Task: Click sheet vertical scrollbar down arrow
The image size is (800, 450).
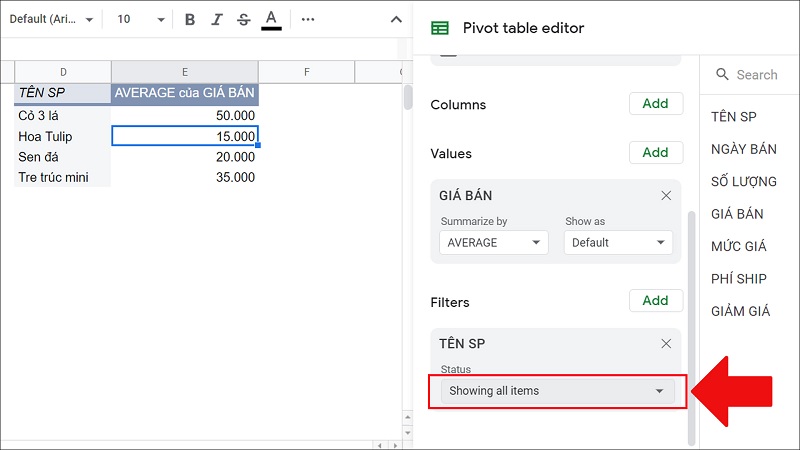Action: (408, 433)
